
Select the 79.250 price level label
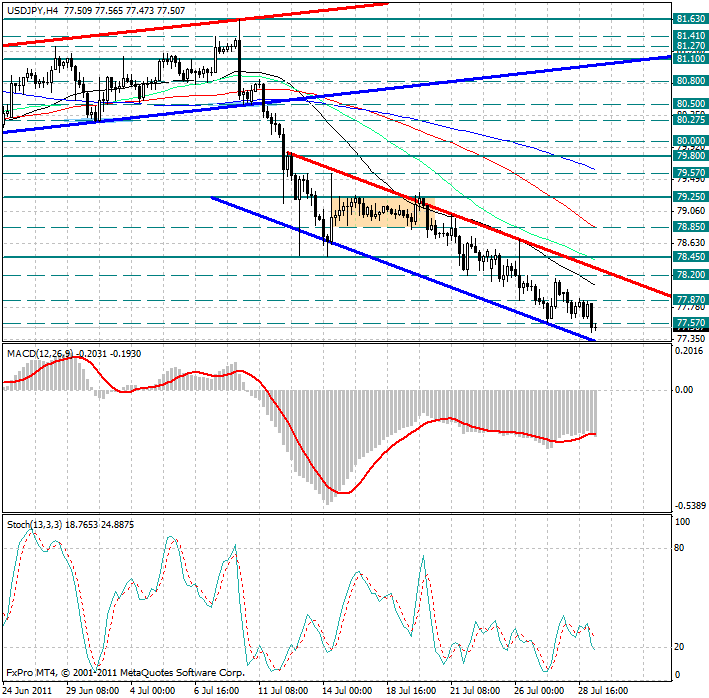pyautogui.click(x=690, y=197)
